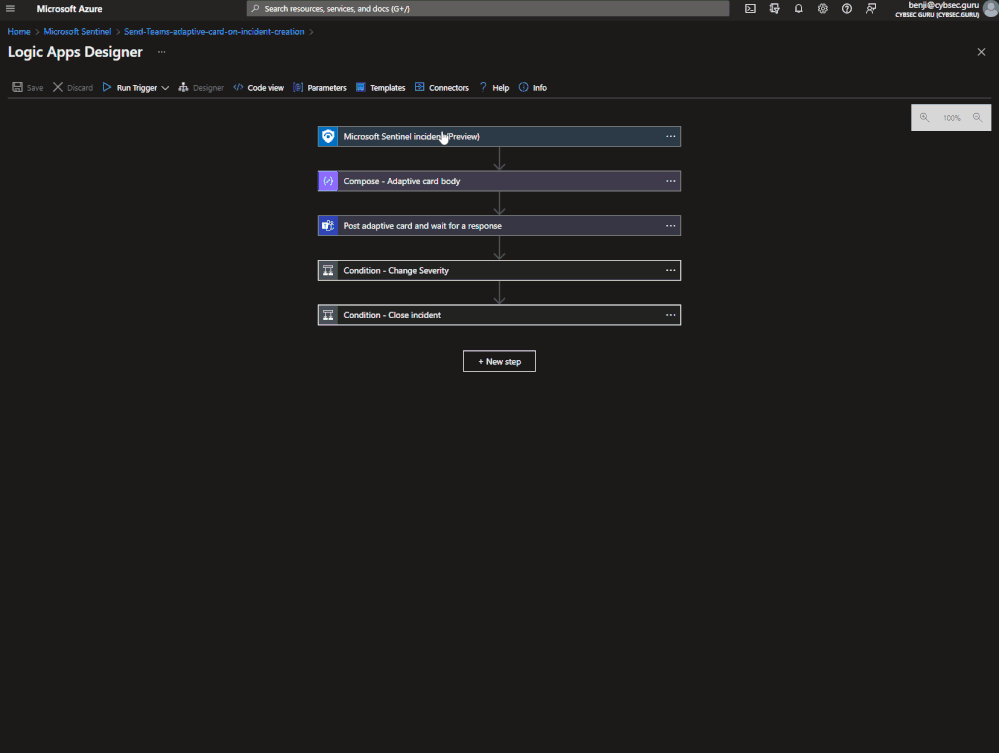The height and width of the screenshot is (753, 999).
Task: Click the Teams icon on Post adaptive card step
Action: (x=328, y=226)
